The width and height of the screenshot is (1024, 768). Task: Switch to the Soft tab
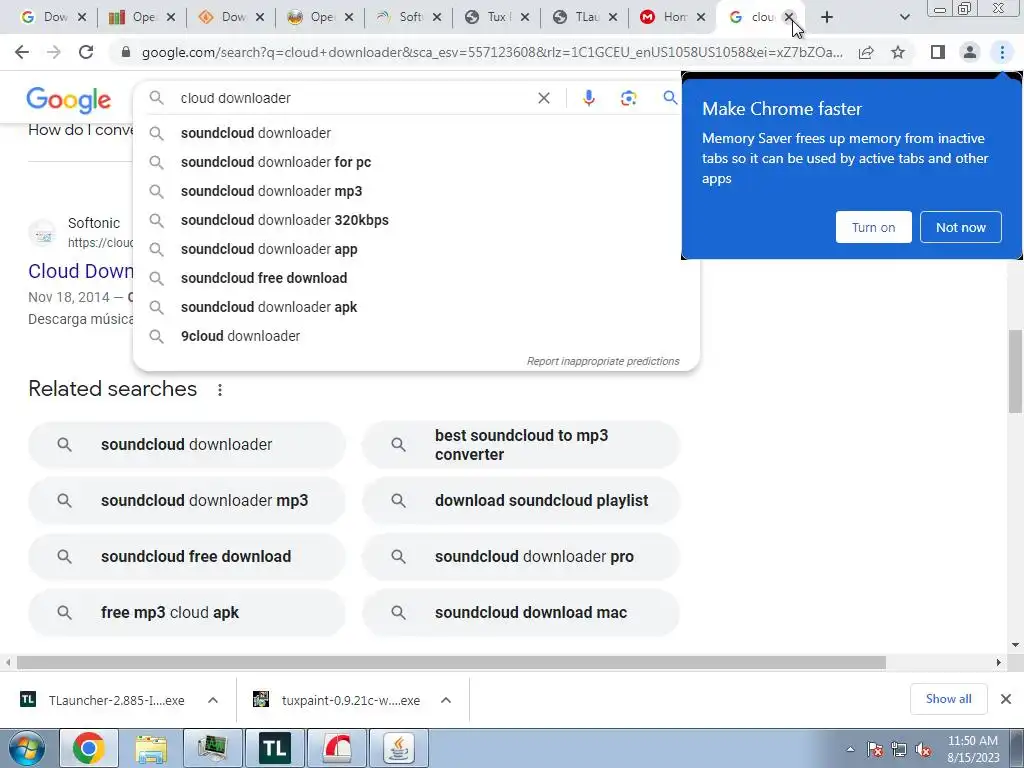pos(400,17)
